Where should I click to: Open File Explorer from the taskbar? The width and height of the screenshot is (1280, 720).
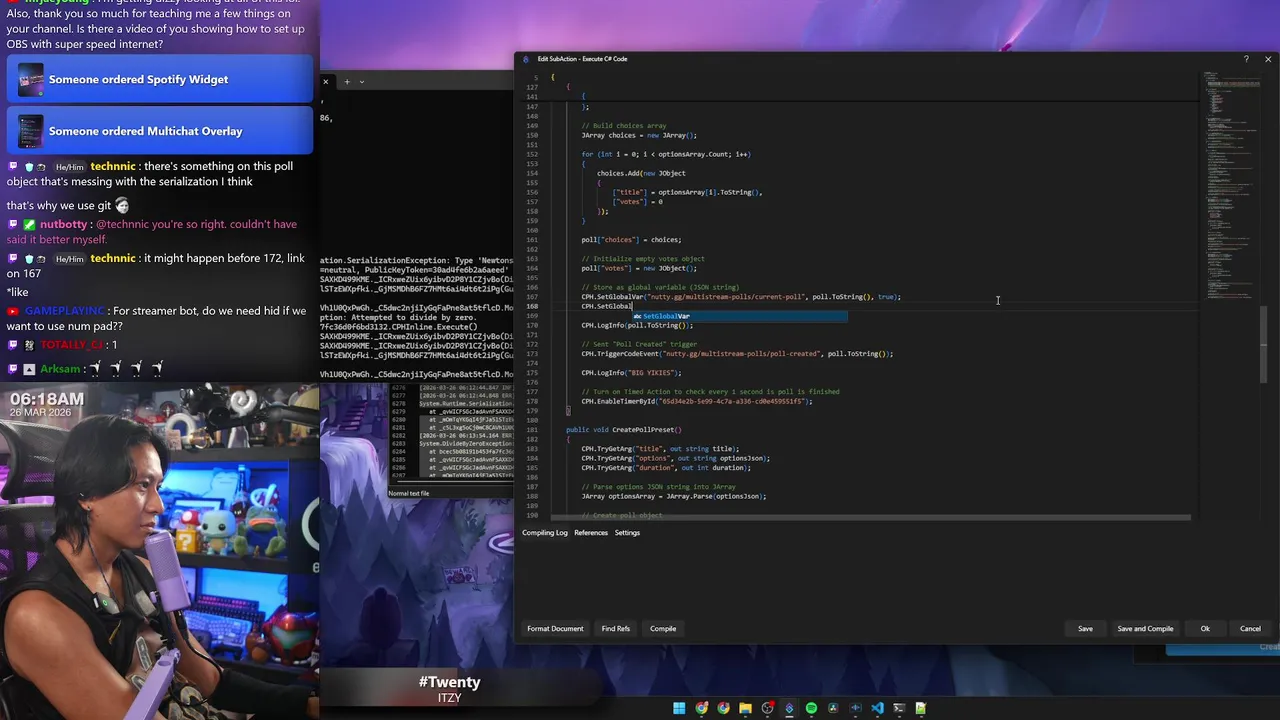pyautogui.click(x=745, y=708)
